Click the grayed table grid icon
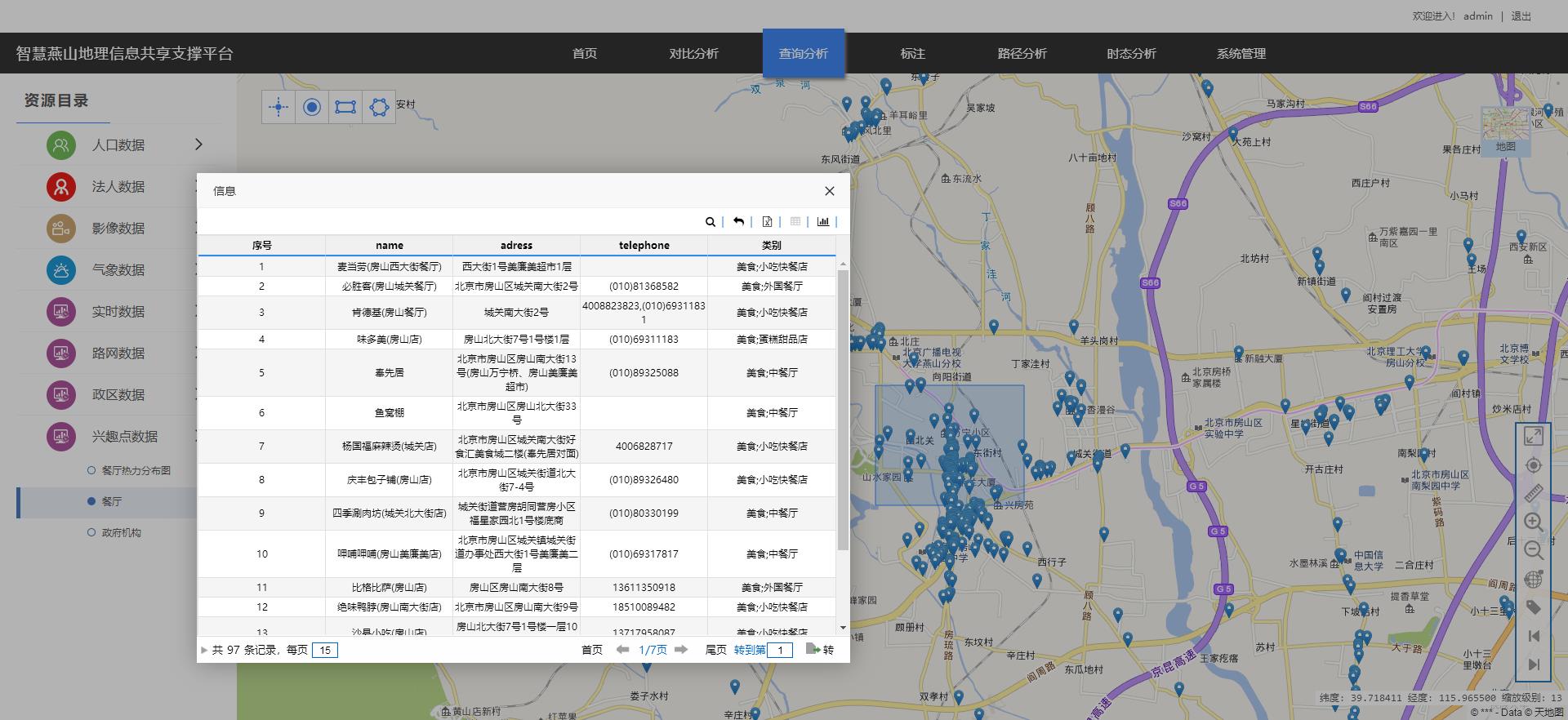 pyautogui.click(x=795, y=221)
